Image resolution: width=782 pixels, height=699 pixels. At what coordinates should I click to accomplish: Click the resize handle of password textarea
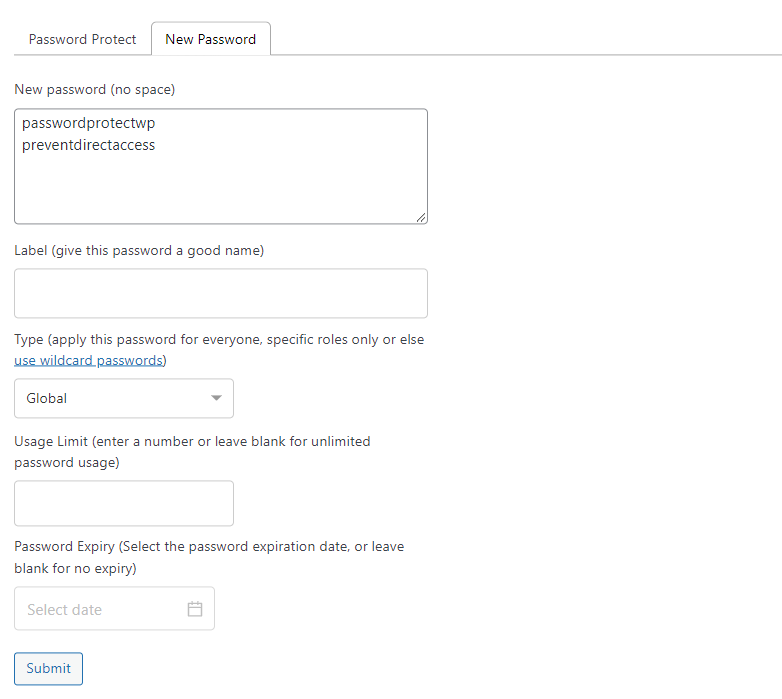421,217
